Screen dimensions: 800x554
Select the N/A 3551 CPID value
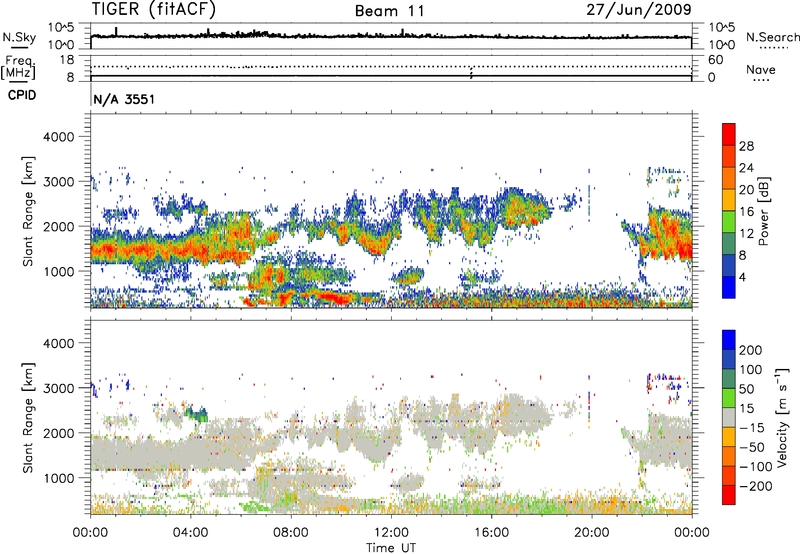click(124, 99)
